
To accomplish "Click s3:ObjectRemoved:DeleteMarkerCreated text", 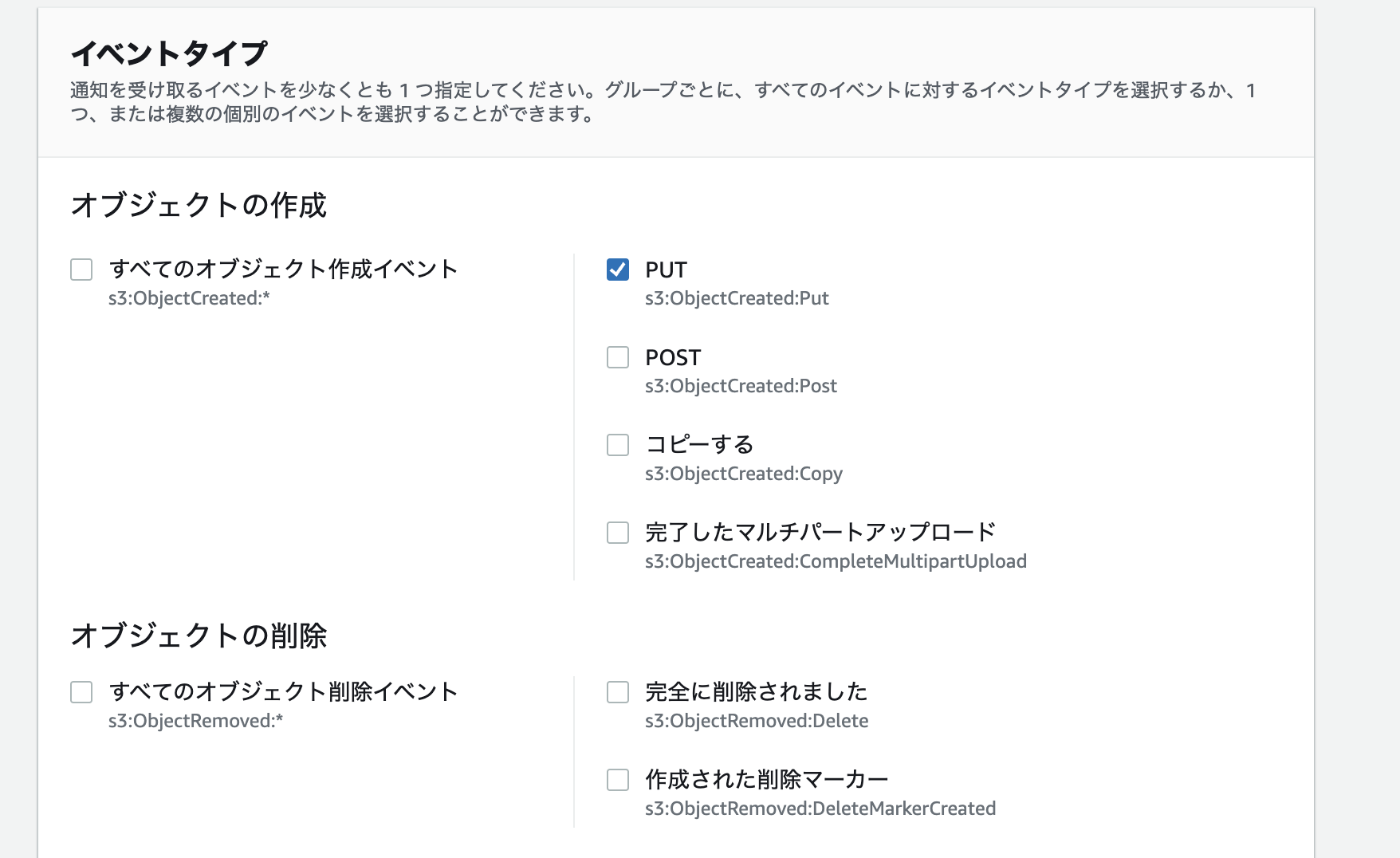I will click(821, 809).
